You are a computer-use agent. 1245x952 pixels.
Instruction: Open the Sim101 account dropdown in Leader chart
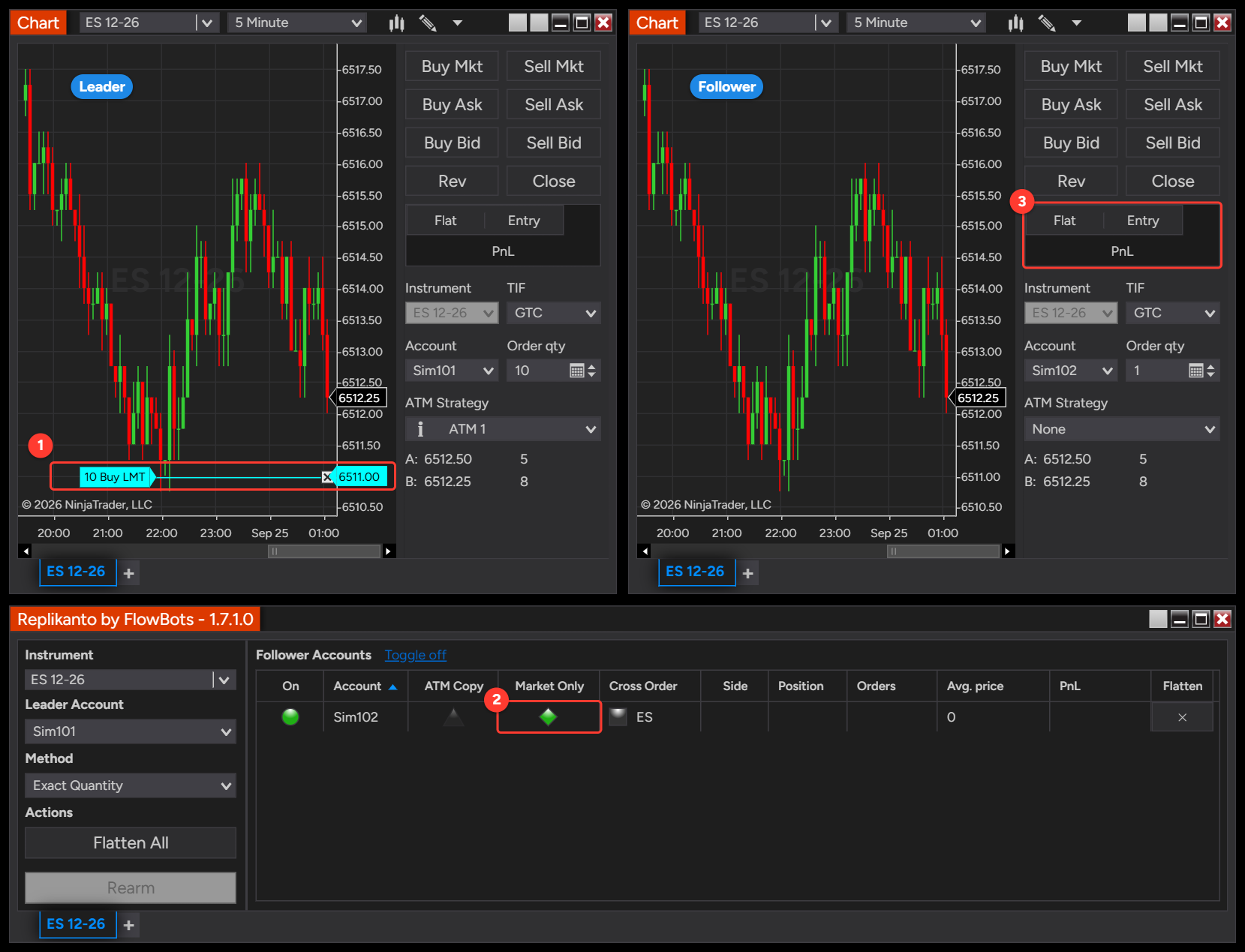point(452,371)
